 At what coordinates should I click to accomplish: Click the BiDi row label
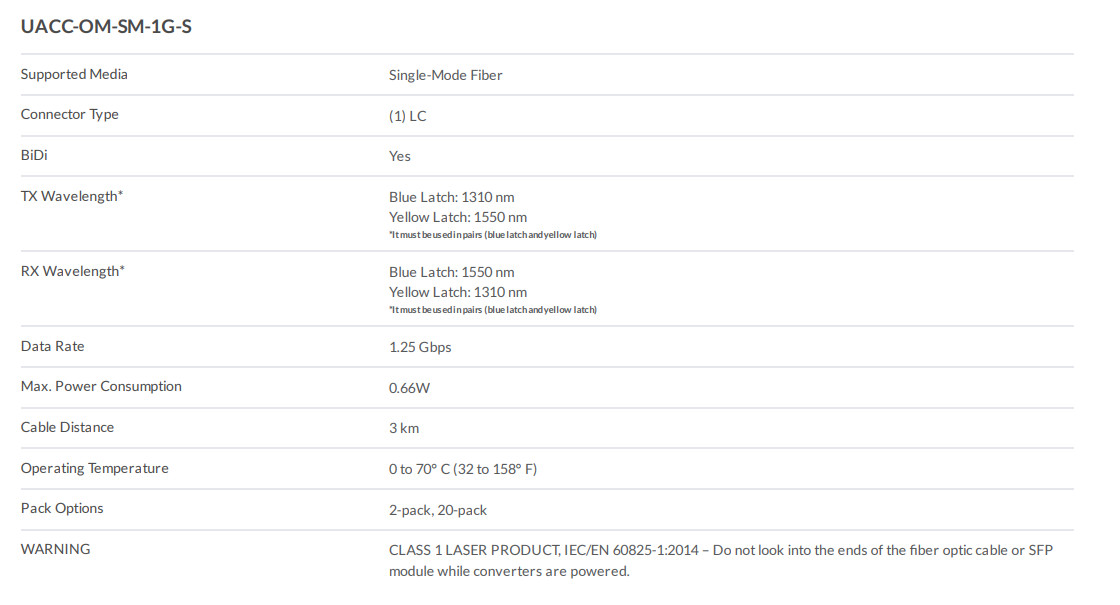(34, 155)
